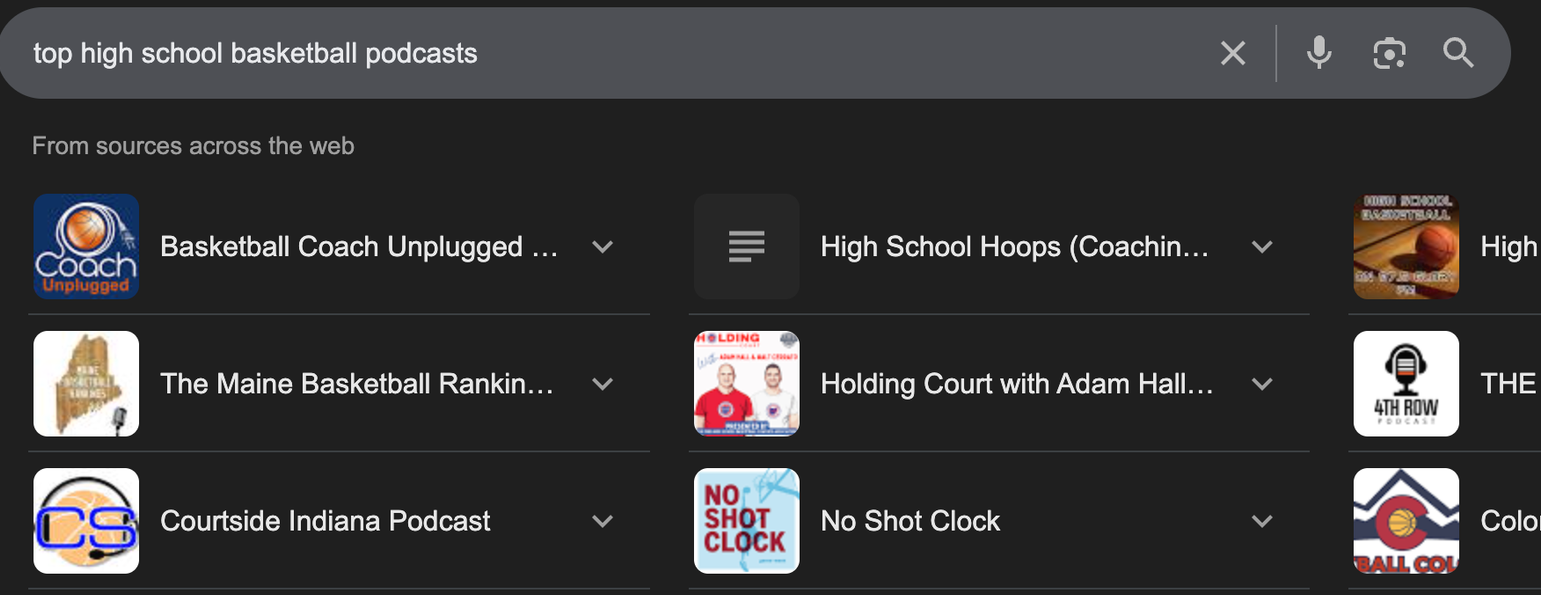Click the Basketball Coach Unplugged podcast logo

click(x=86, y=246)
